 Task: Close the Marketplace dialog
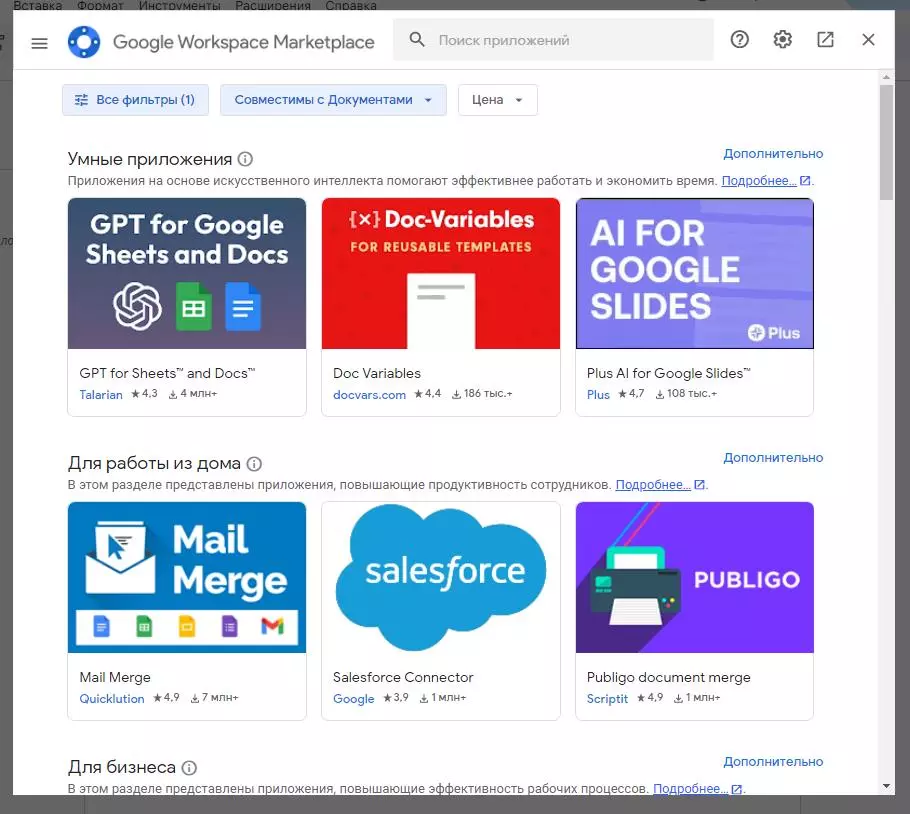(868, 40)
